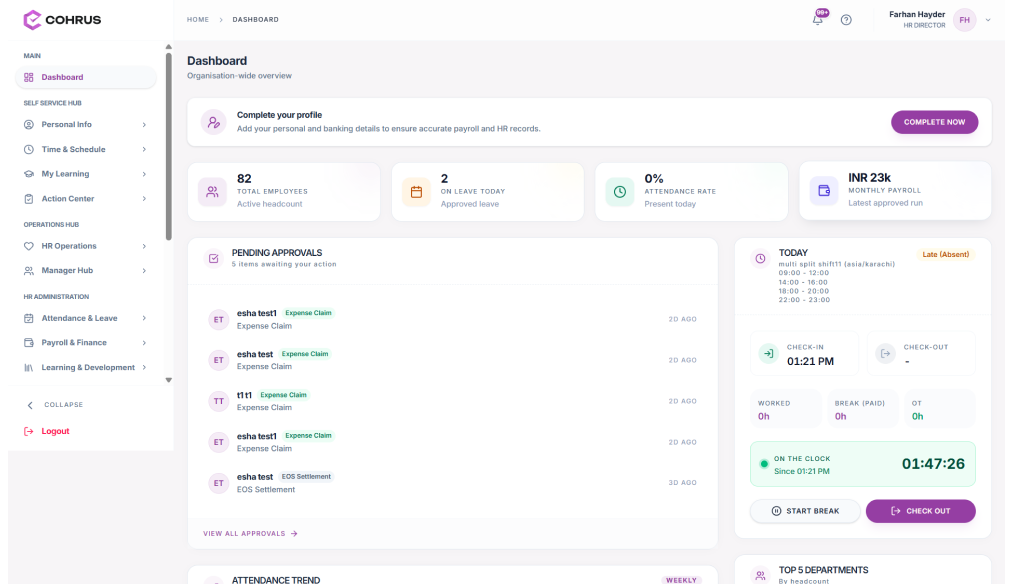Expand HR Operations chevron
Screen dimensions: 1009x584
click(x=144, y=246)
